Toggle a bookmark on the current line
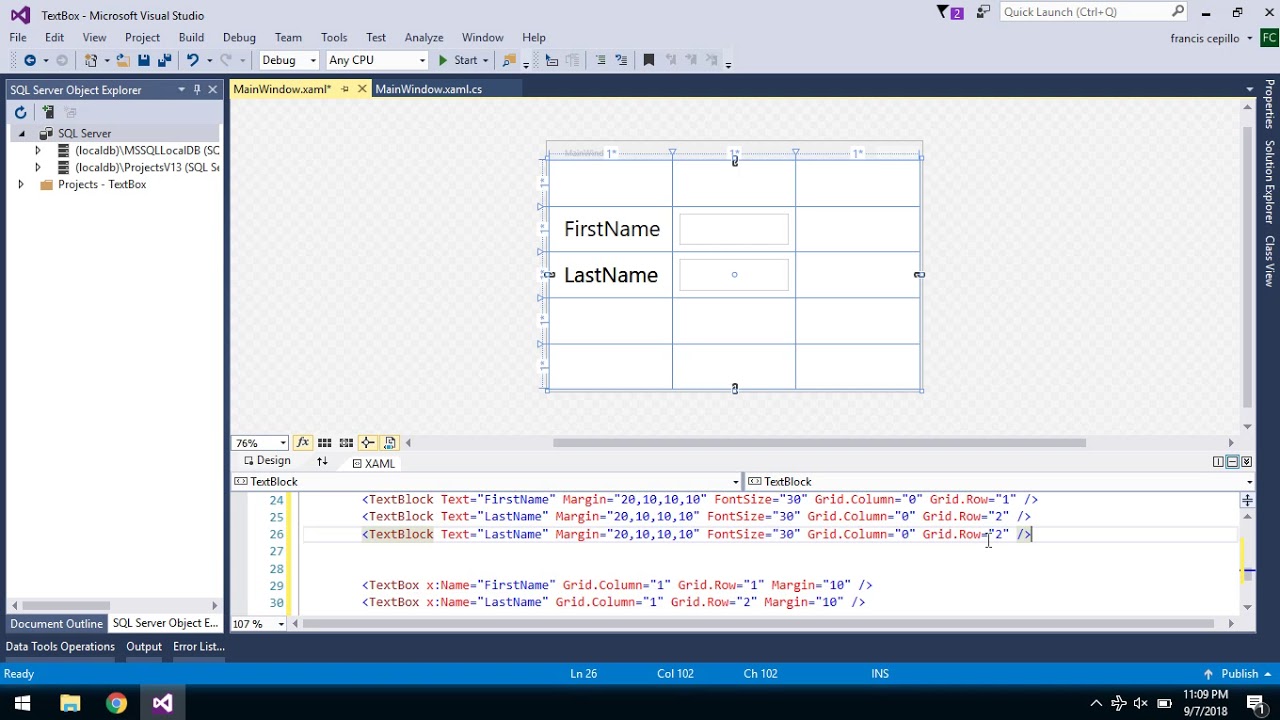Viewport: 1280px width, 720px height. point(648,60)
